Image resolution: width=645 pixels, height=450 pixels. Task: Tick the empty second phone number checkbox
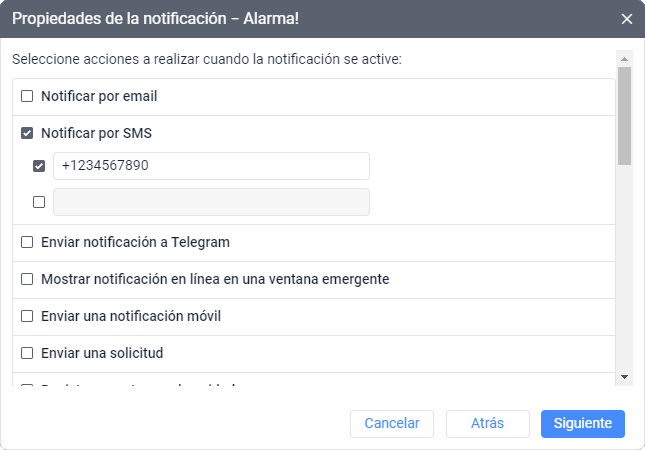click(x=39, y=202)
